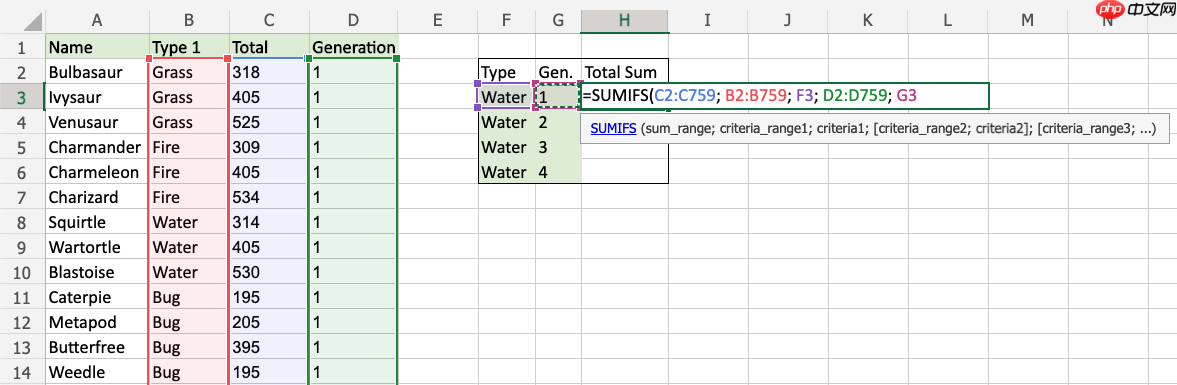This screenshot has width=1177, height=385.
Task: Click the Water type cell for Squirtle
Action: pos(189,222)
